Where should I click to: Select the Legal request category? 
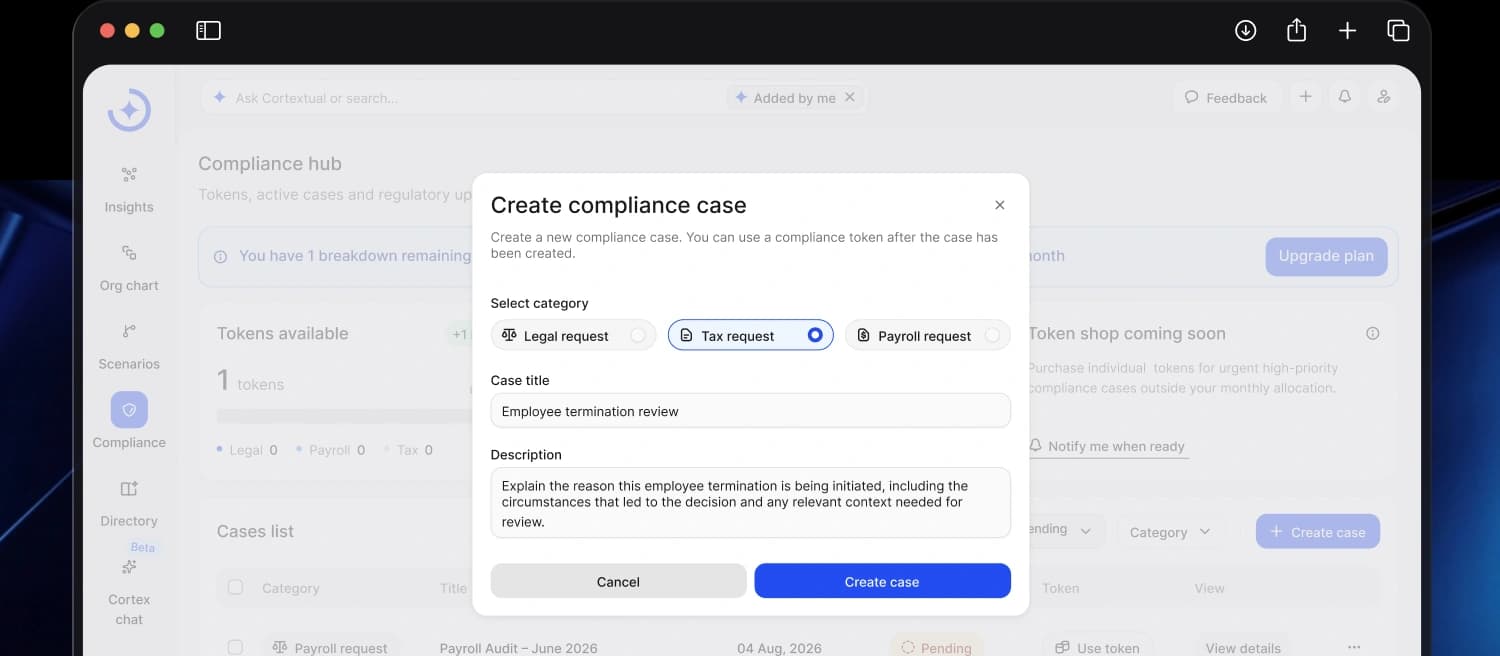[x=573, y=336]
